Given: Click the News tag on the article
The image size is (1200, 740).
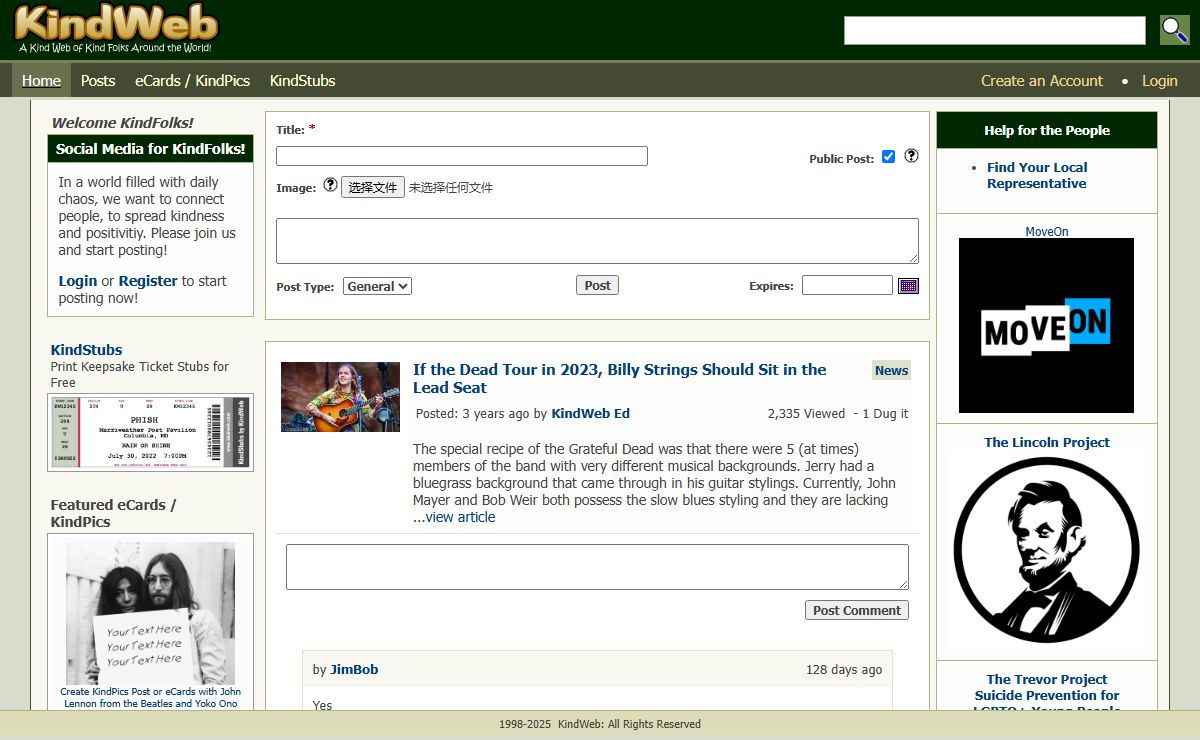Looking at the screenshot, I should (x=891, y=370).
